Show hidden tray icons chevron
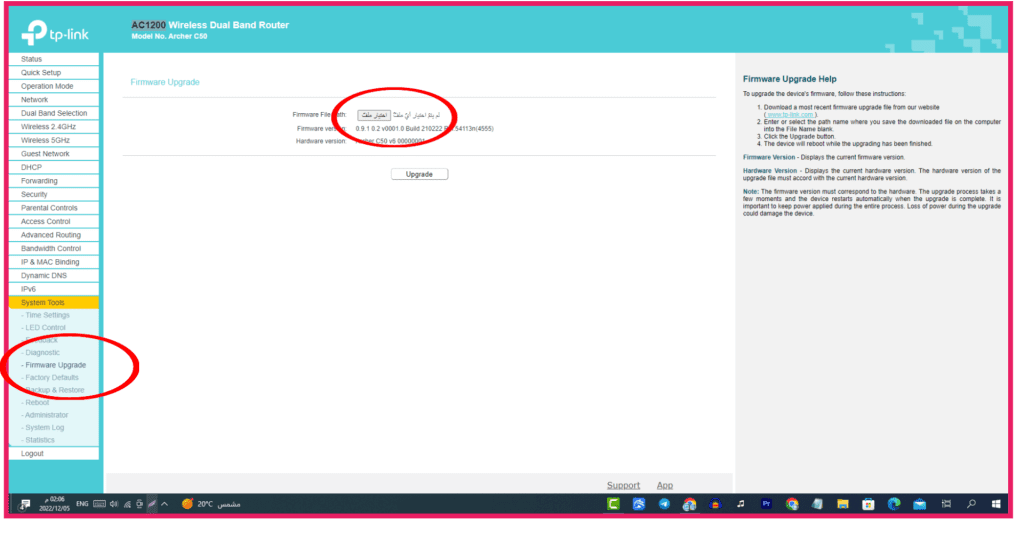Viewport: 1024px width, 533px height. [165, 504]
